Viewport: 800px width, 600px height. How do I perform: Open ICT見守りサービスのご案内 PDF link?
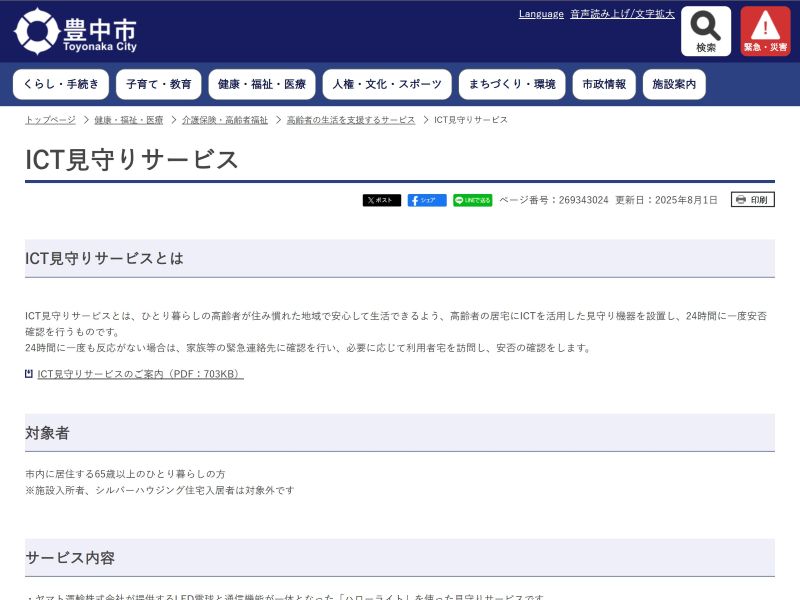point(139,374)
